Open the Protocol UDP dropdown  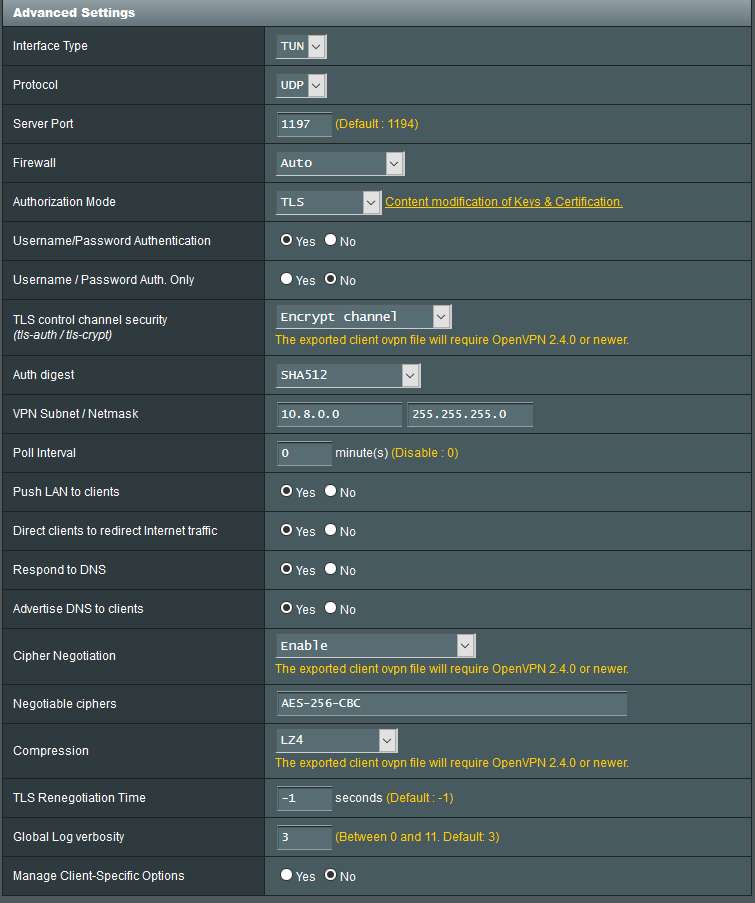point(301,85)
